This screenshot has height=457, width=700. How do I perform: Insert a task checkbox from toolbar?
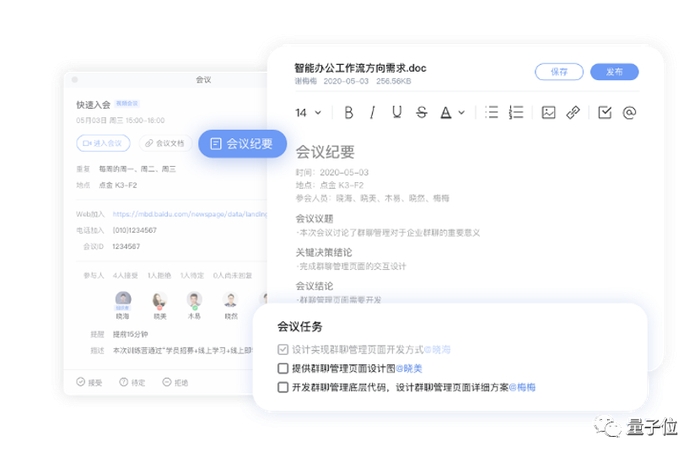pos(605,112)
